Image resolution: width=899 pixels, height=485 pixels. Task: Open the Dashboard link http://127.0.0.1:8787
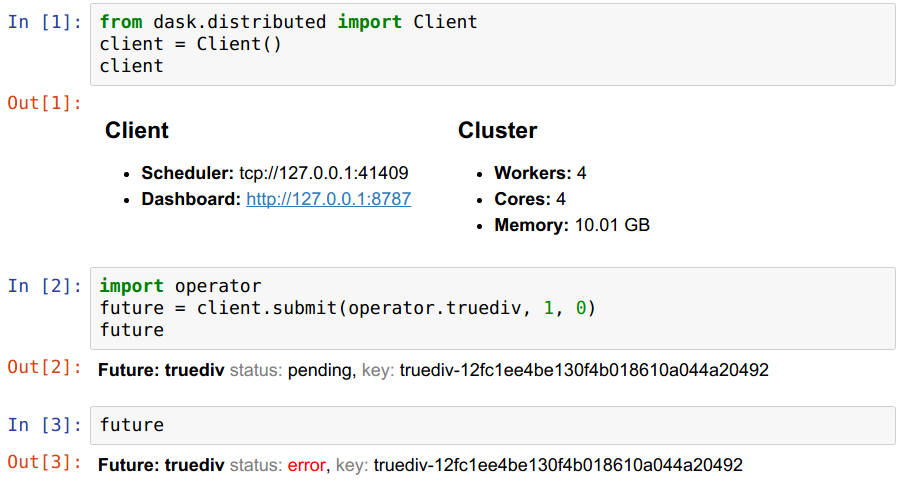pyautogui.click(x=328, y=199)
